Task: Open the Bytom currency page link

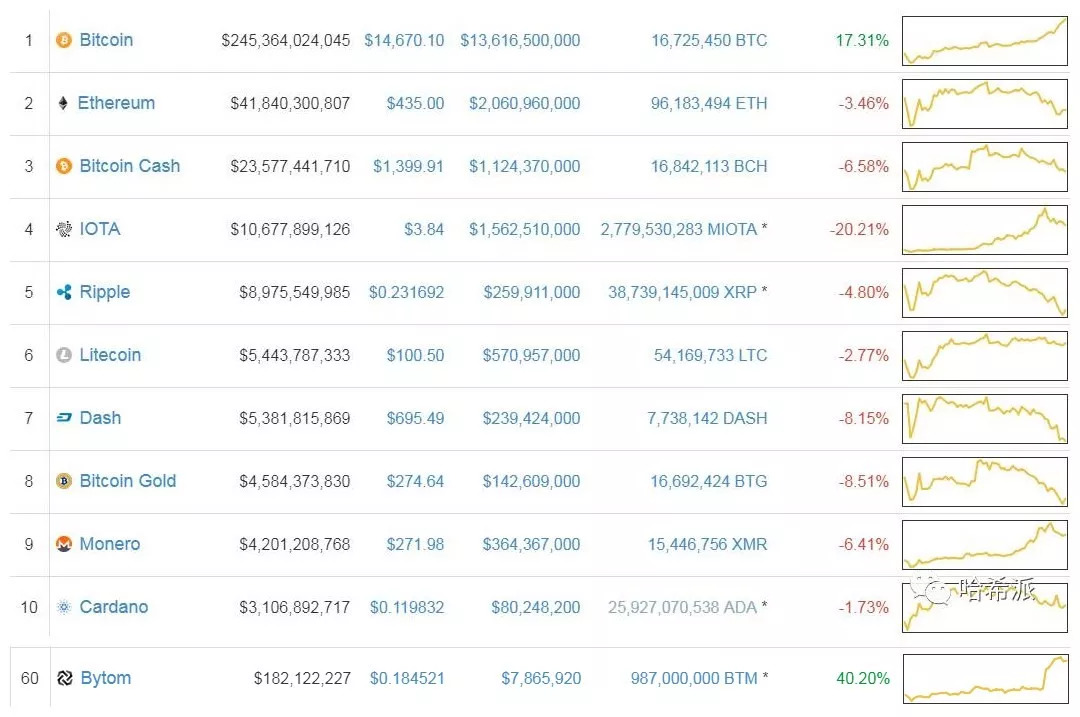Action: (105, 678)
